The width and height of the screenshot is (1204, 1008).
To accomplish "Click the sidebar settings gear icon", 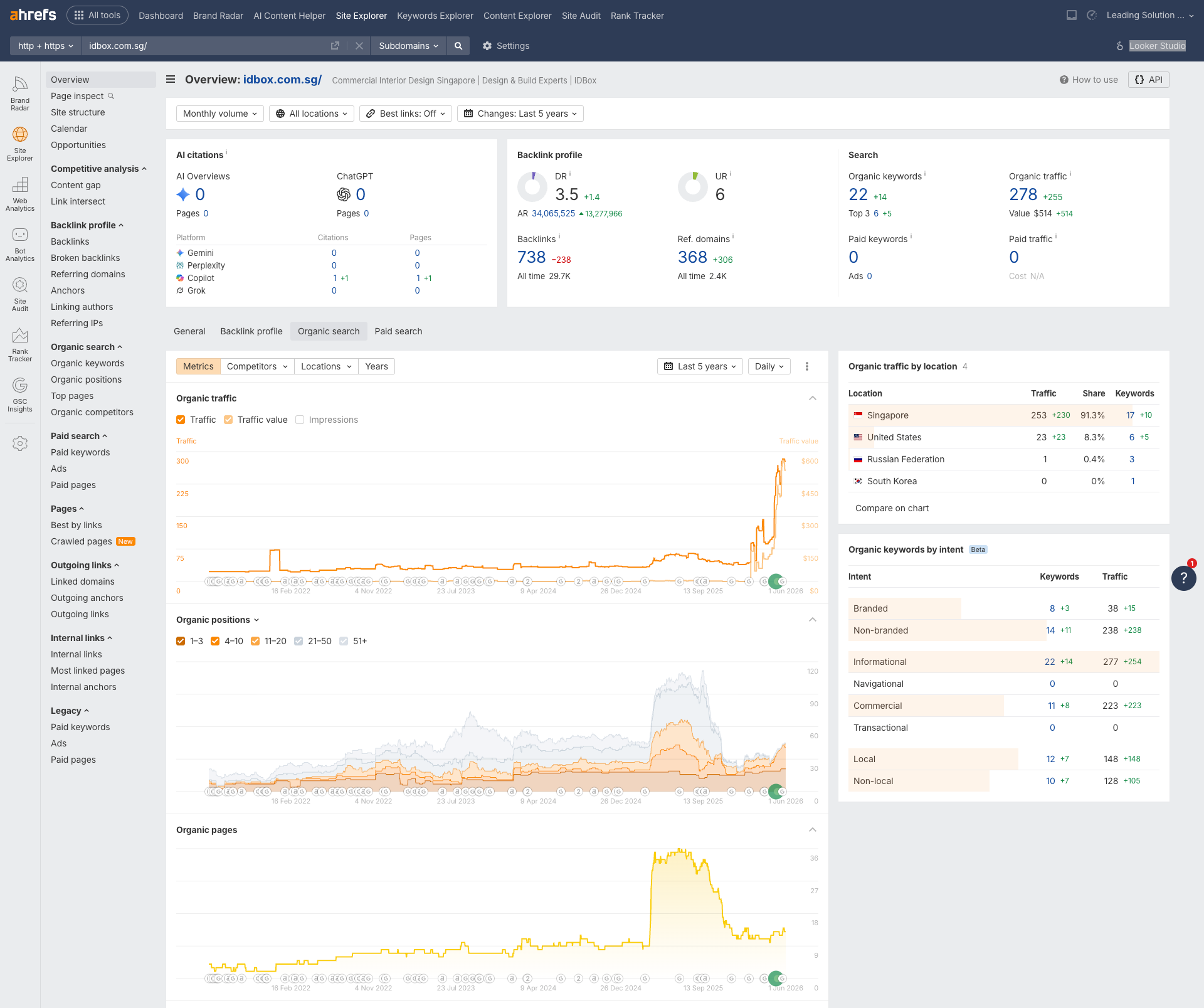I will [20, 443].
